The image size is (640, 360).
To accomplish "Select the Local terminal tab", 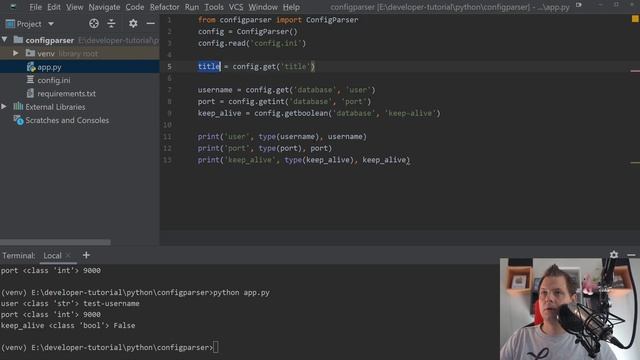I will click(x=52, y=256).
